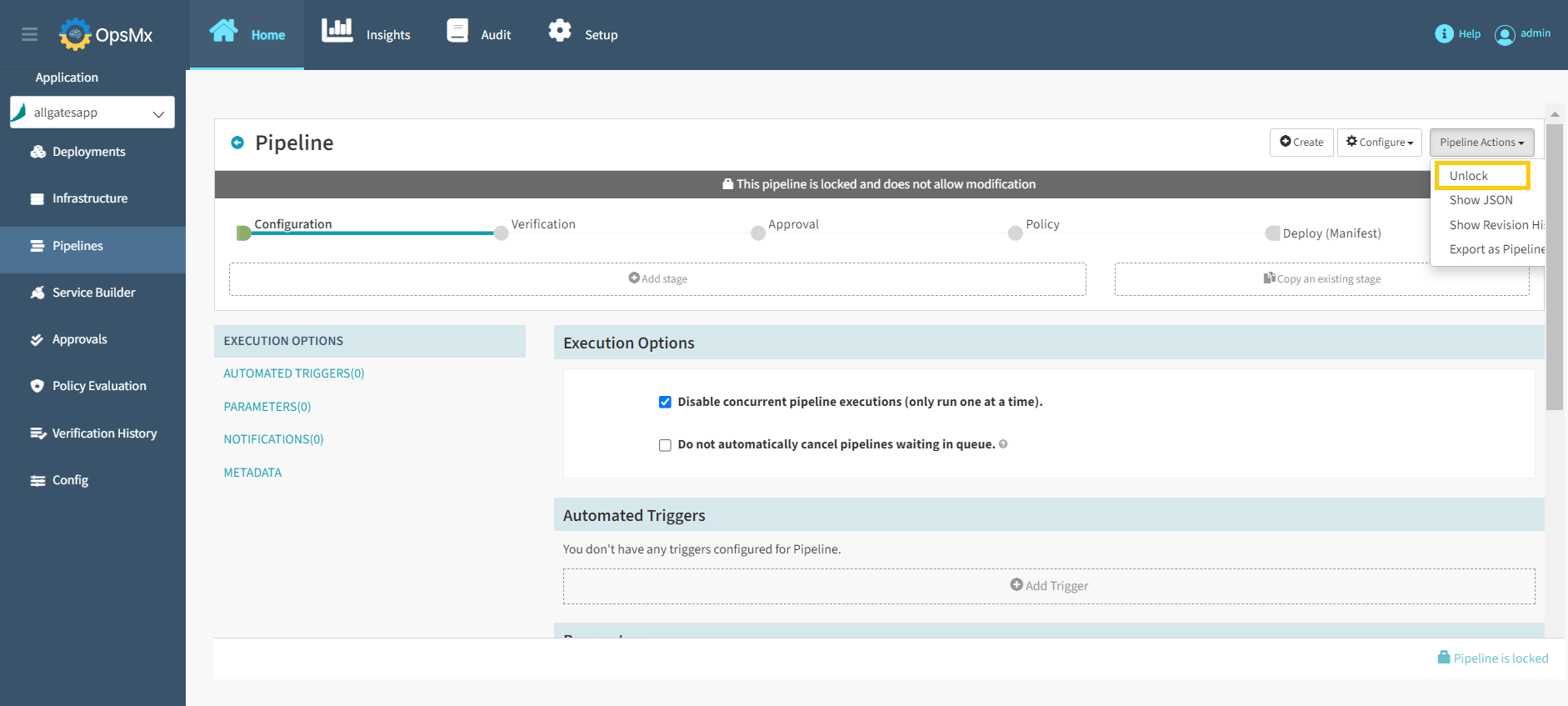Uncheck Disable concurrent pipeline executions

click(x=665, y=402)
